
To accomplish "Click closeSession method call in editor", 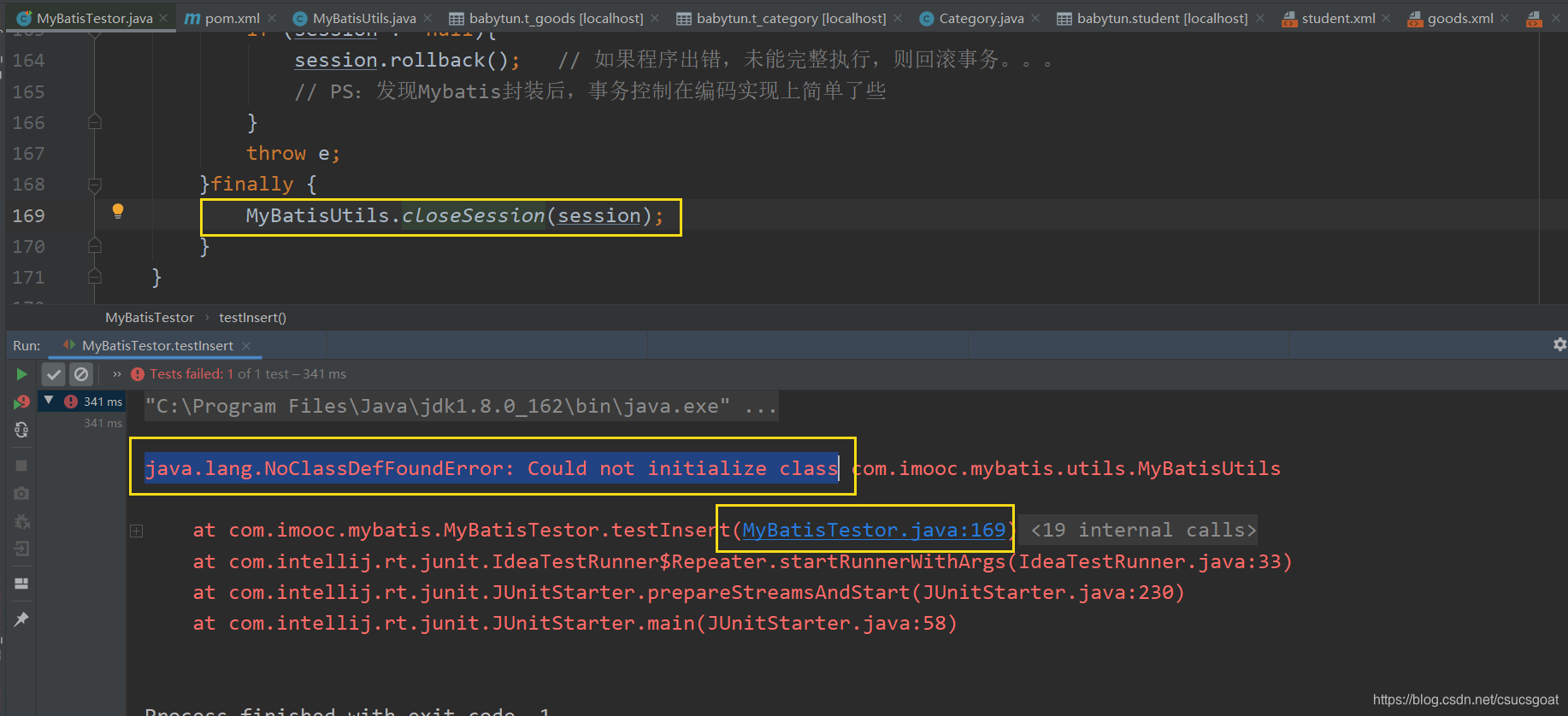I will (x=473, y=216).
